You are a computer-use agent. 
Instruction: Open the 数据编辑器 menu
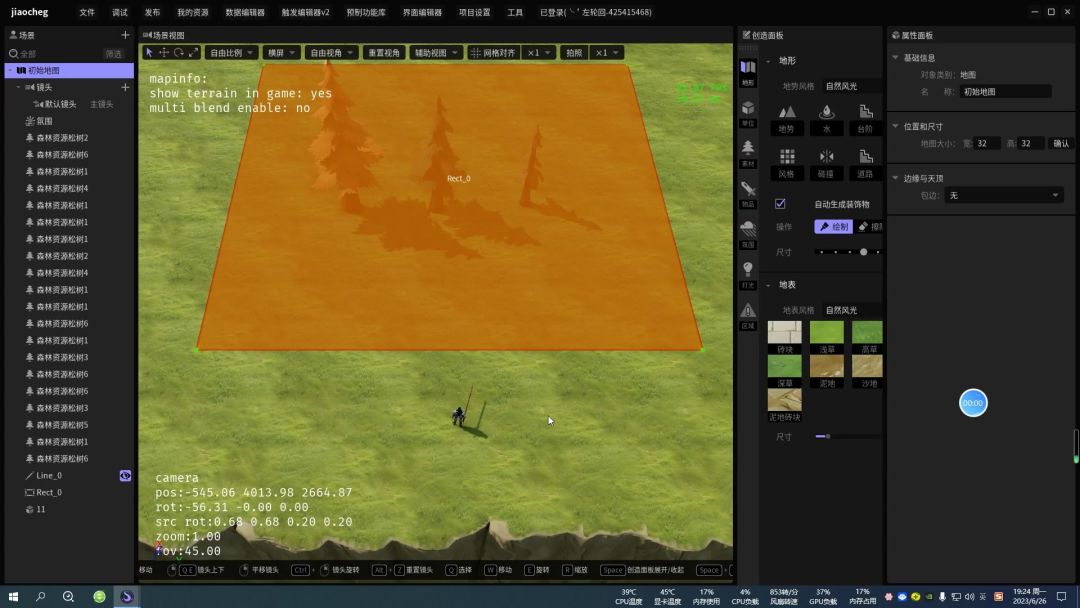point(245,12)
